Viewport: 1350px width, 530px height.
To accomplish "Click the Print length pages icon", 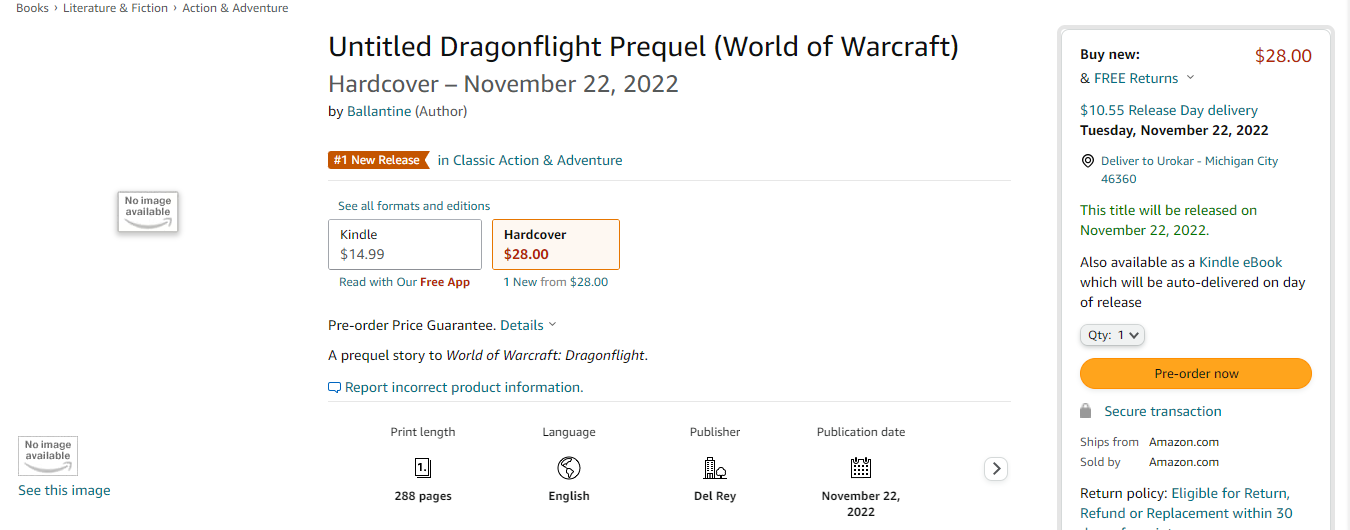I will 423,467.
